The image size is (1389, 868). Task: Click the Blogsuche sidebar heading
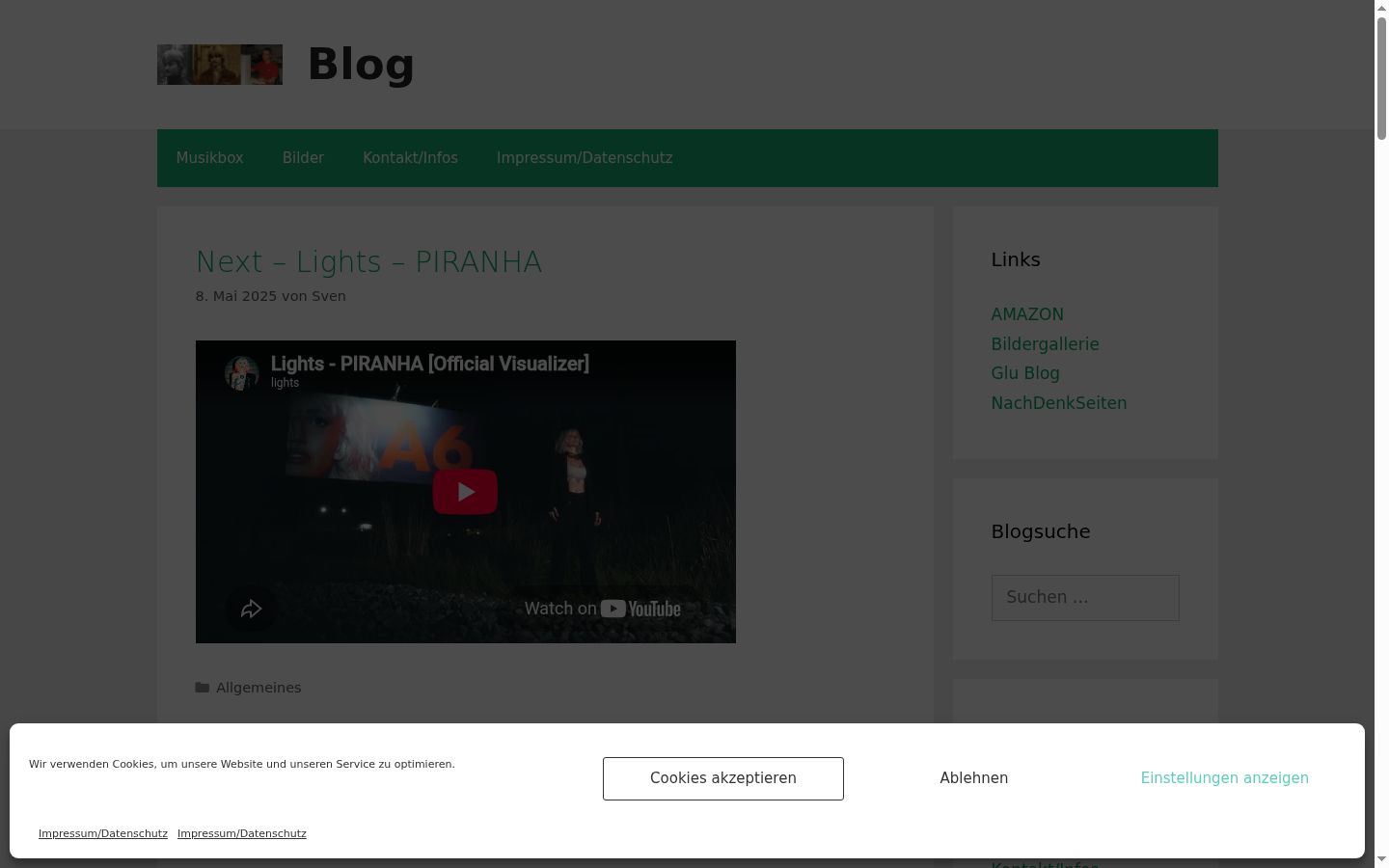click(x=1041, y=531)
